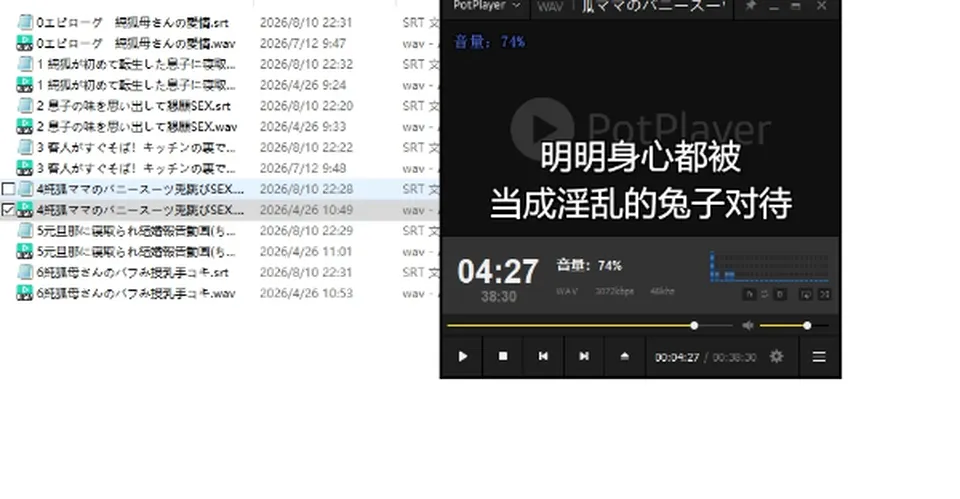Select the wav icon dated 2026/4/26 10:53

pos(24,293)
